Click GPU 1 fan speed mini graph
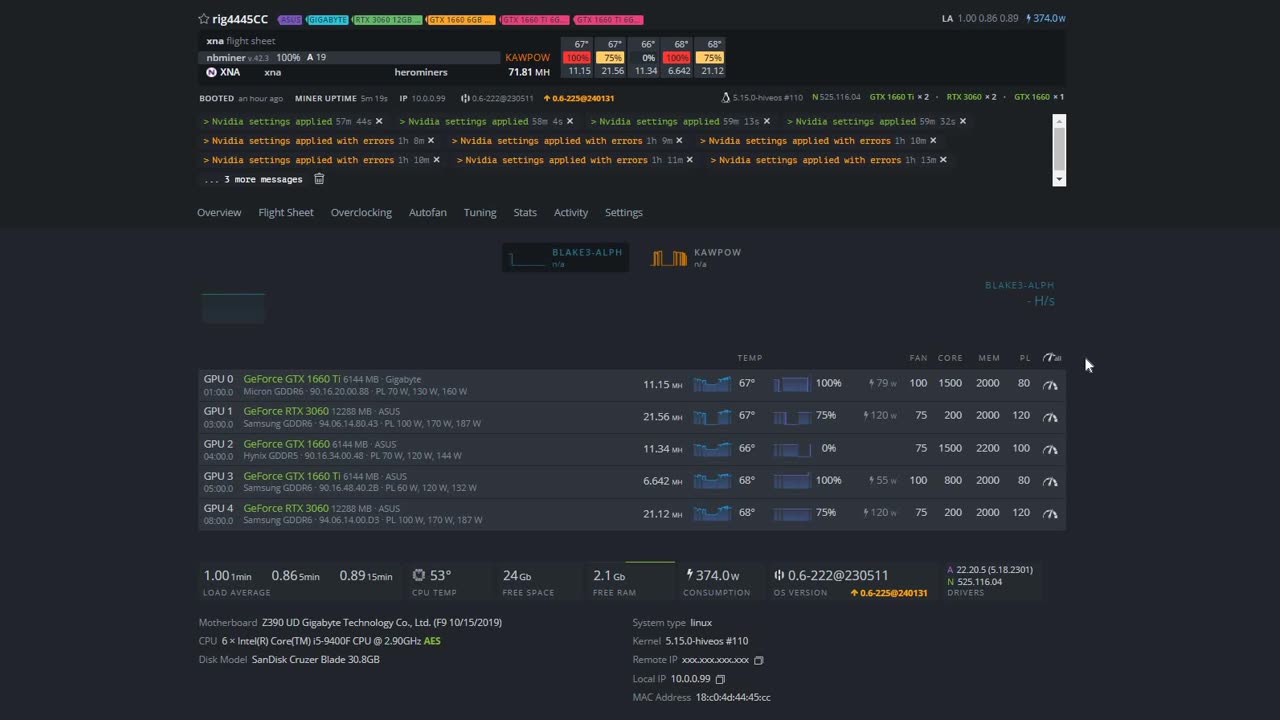 click(791, 416)
